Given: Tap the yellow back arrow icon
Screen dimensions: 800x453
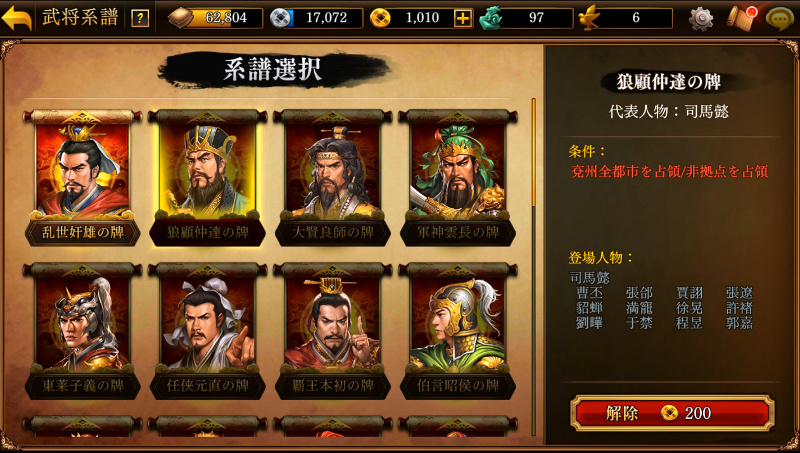Looking at the screenshot, I should tap(17, 18).
